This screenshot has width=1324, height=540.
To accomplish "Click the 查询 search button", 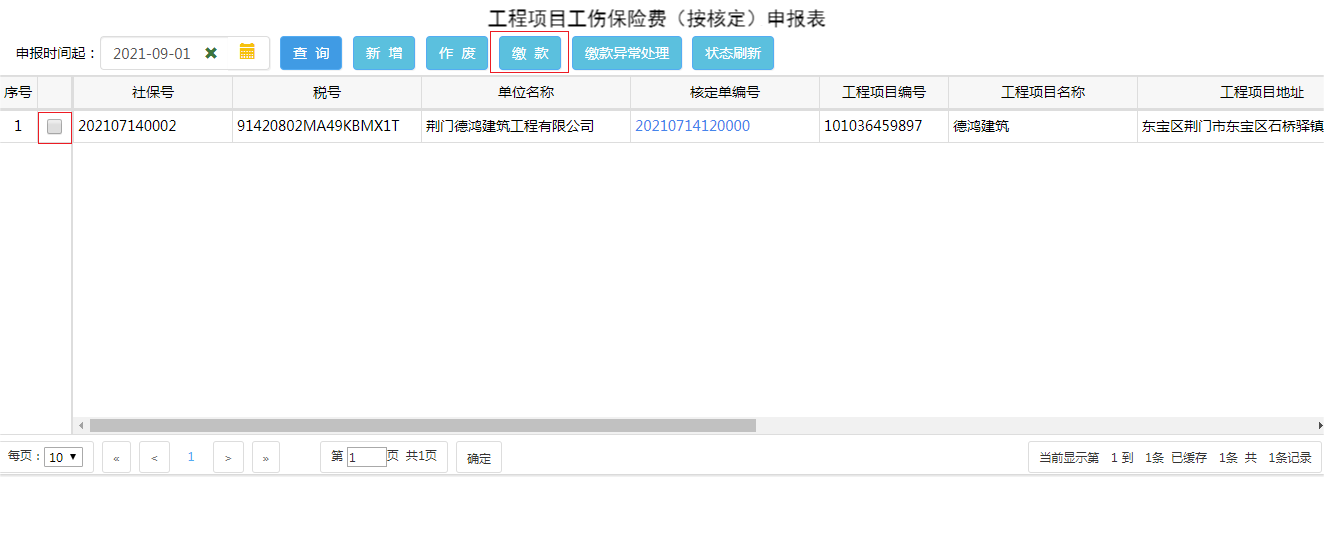I will click(311, 53).
